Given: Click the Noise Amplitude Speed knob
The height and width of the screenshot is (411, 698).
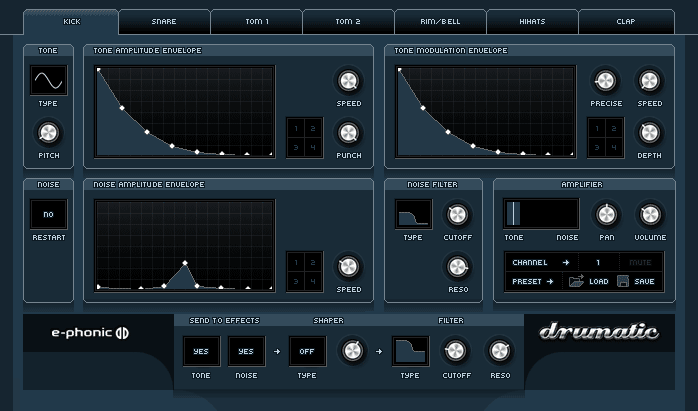Looking at the screenshot, I should click(x=349, y=267).
